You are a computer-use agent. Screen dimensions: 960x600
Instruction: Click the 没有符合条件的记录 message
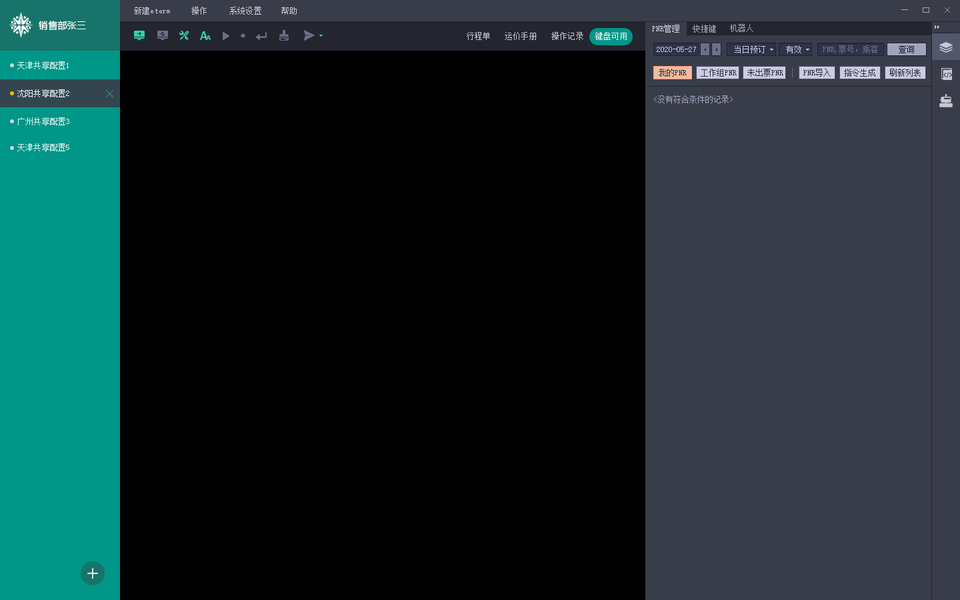(x=693, y=99)
